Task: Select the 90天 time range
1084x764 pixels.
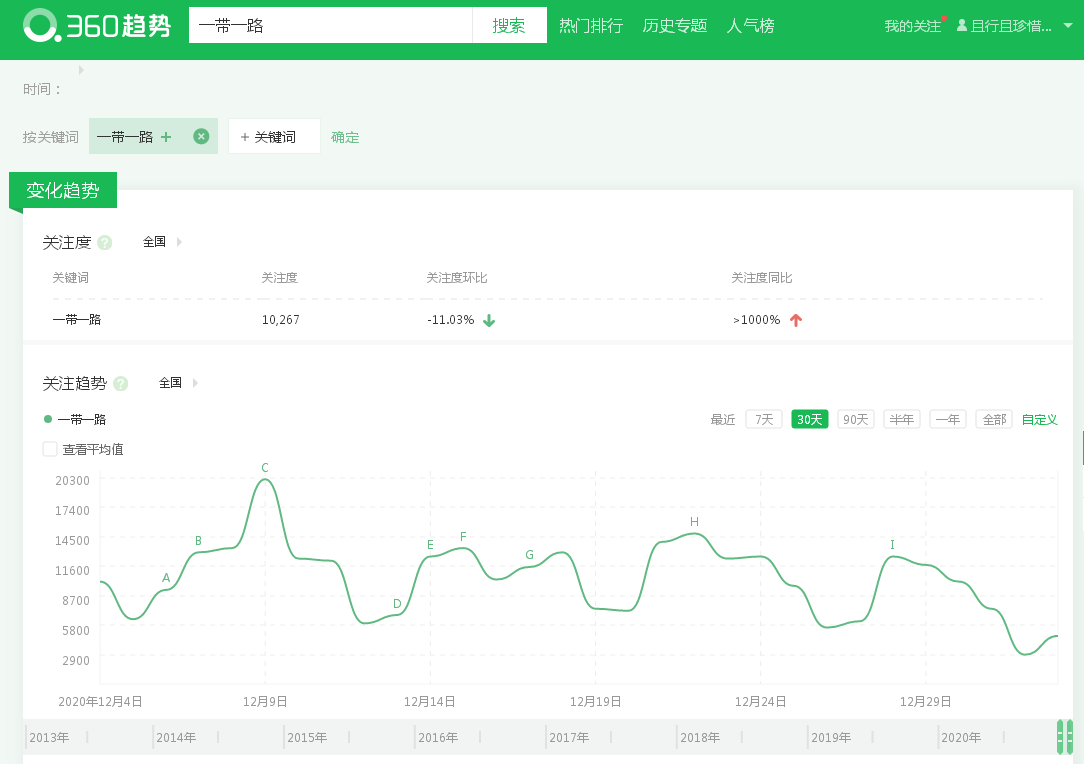Action: point(855,419)
